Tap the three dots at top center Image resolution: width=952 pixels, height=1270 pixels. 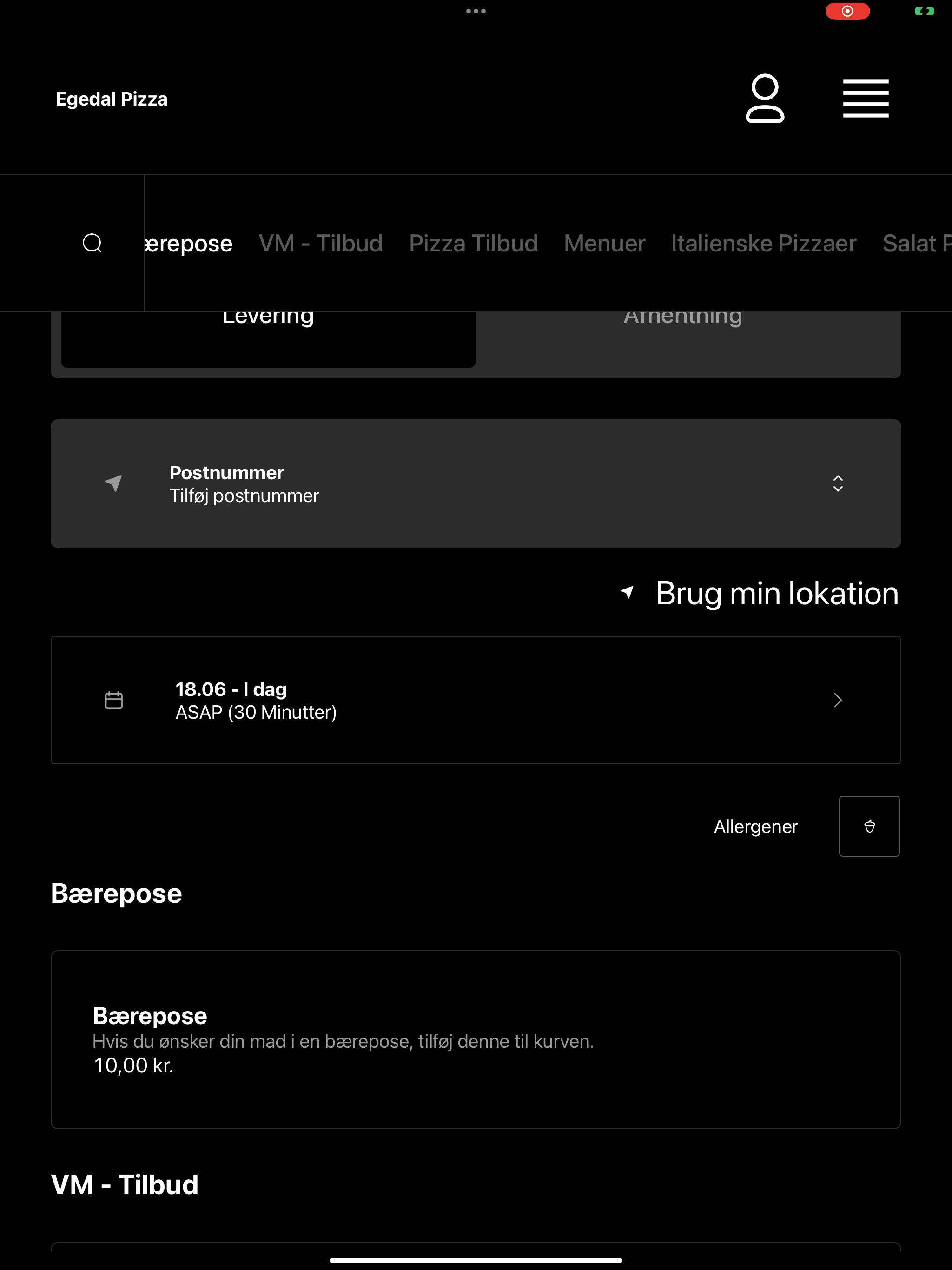[476, 11]
